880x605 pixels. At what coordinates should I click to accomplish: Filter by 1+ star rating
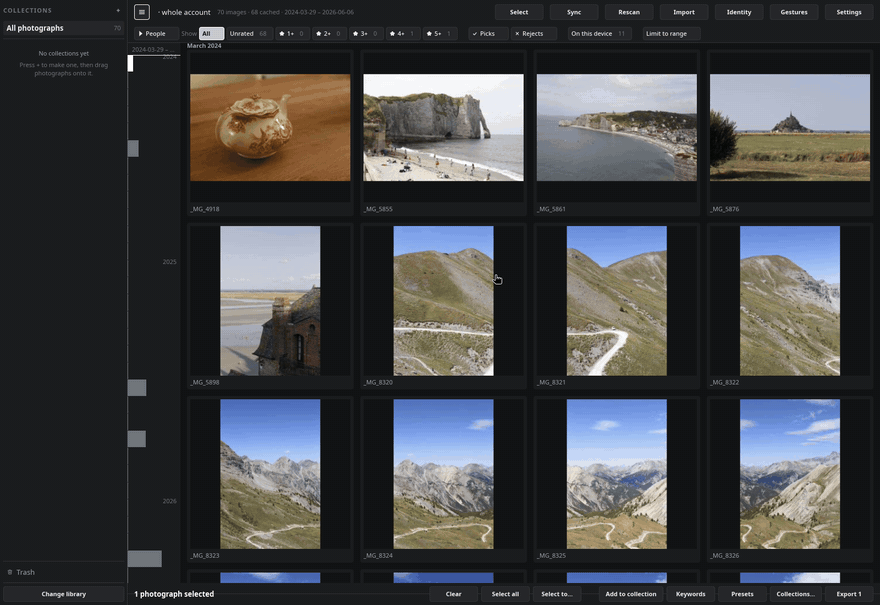pos(292,34)
